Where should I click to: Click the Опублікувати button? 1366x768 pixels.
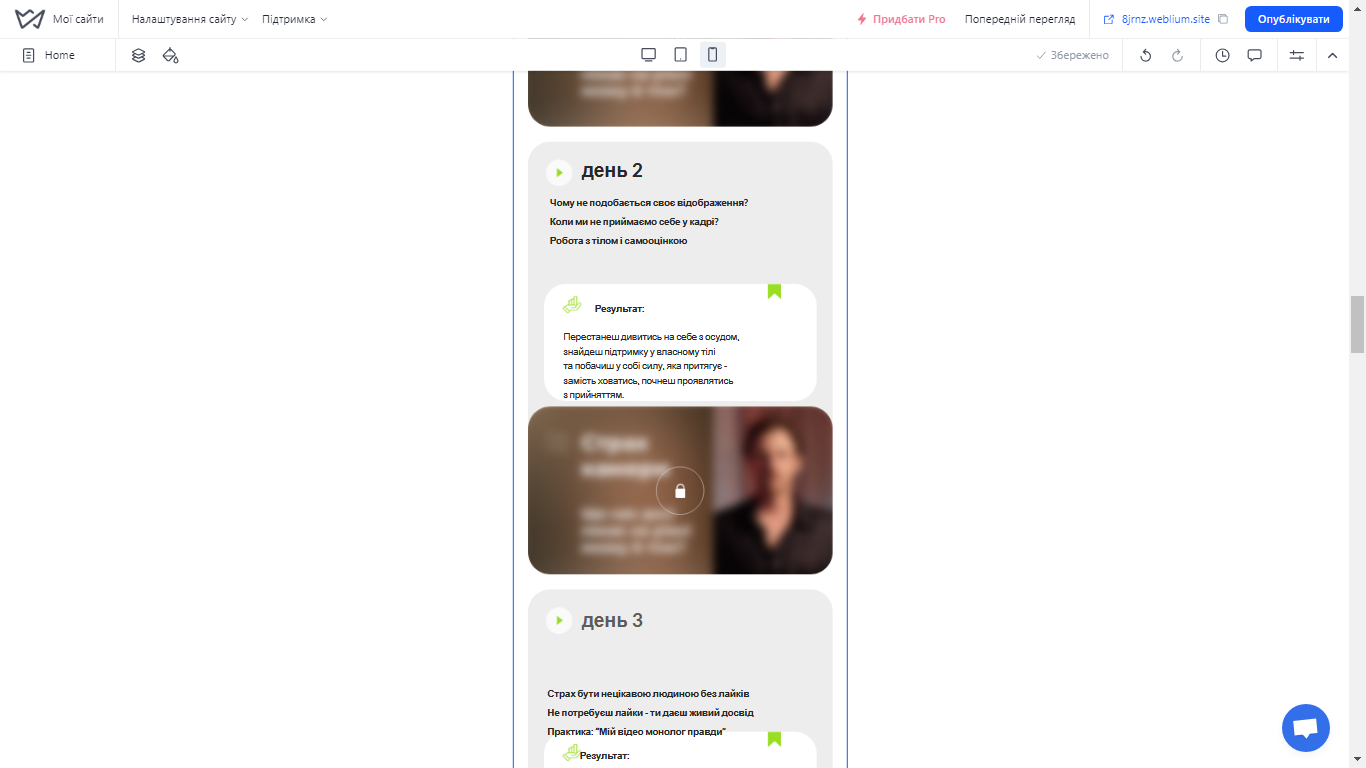(1294, 19)
